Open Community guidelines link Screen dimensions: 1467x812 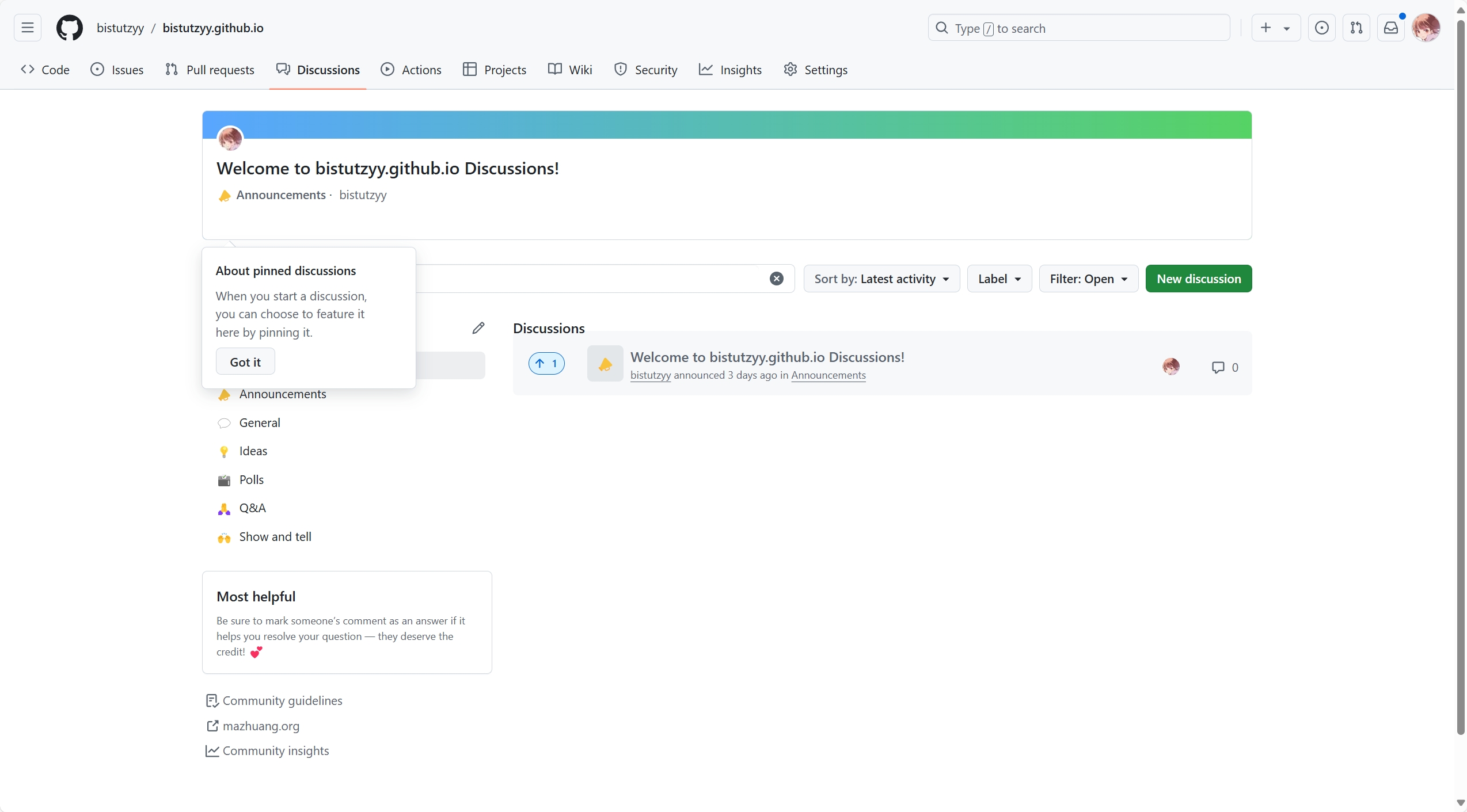pyautogui.click(x=274, y=700)
